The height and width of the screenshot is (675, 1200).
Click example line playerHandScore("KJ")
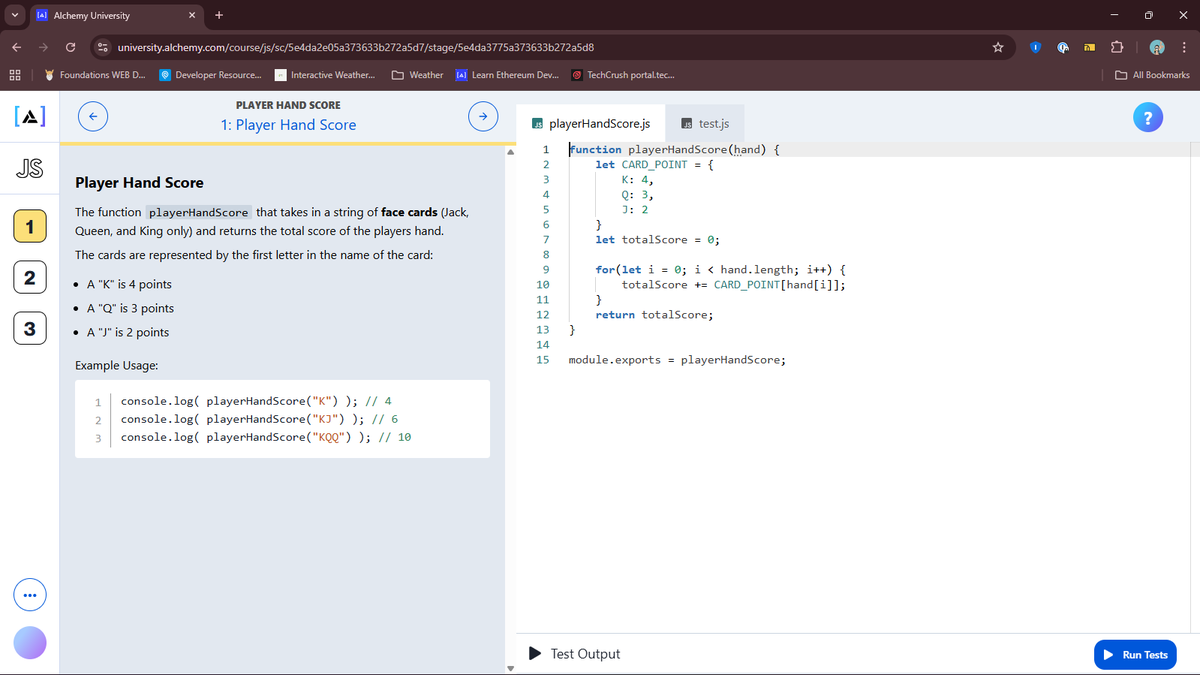coord(259,420)
